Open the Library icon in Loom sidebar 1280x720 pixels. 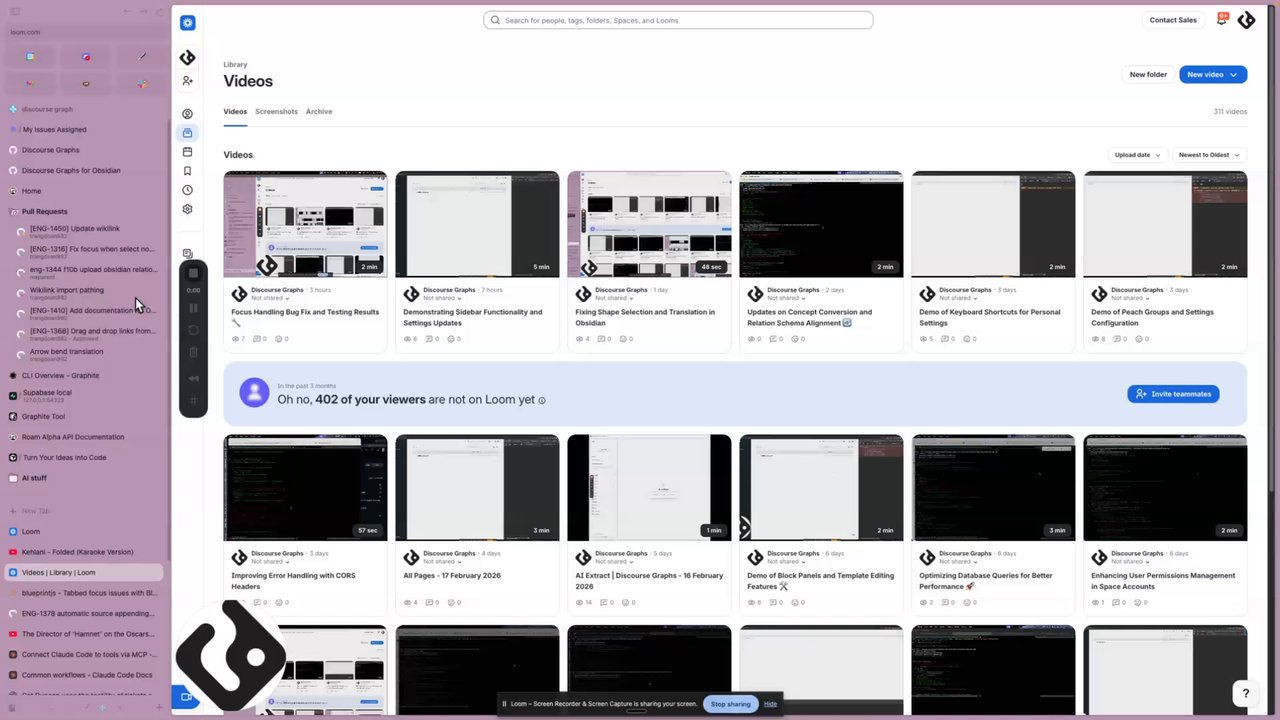[187, 133]
